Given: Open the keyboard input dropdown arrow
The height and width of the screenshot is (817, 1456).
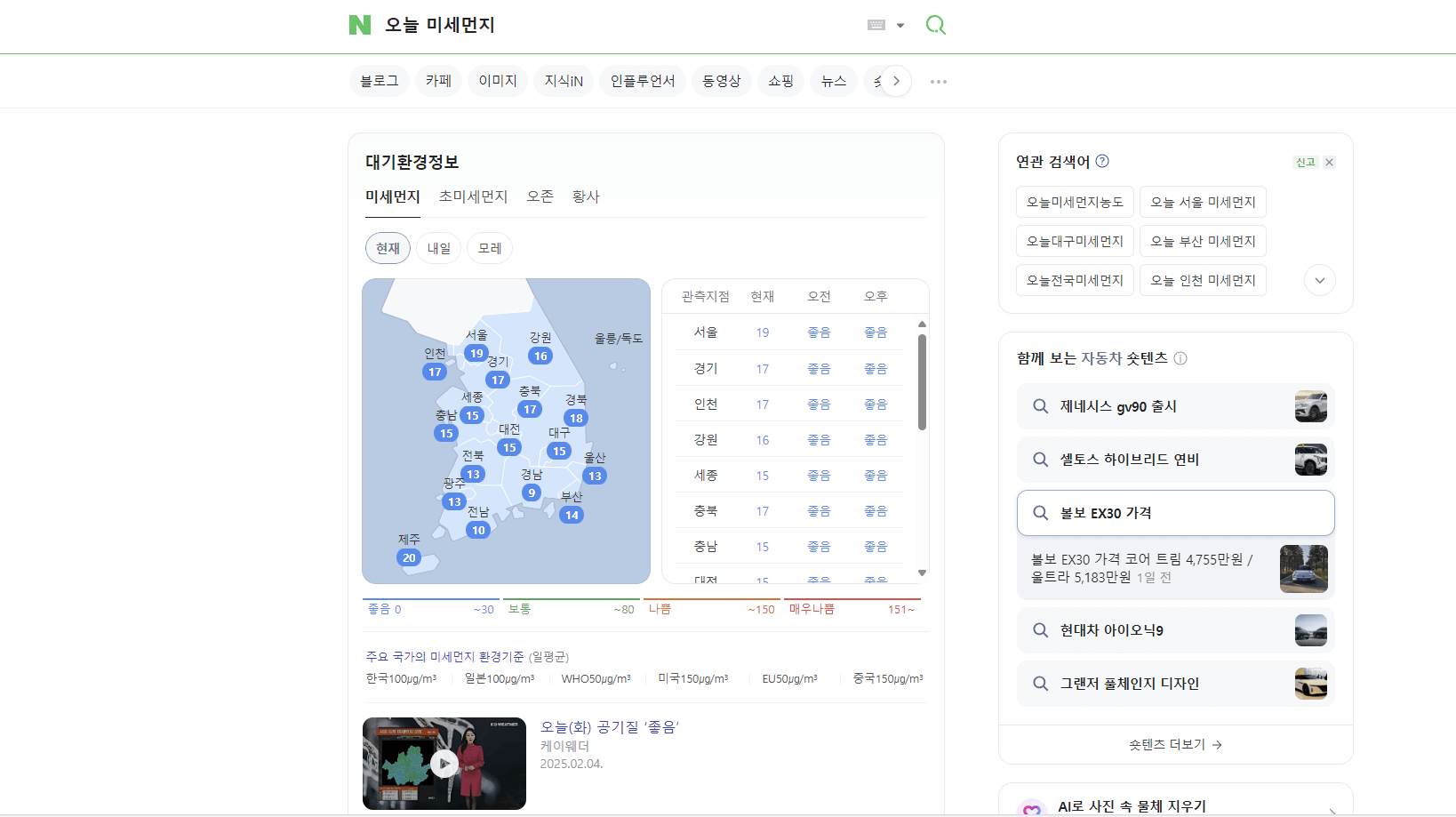Looking at the screenshot, I should tap(900, 25).
